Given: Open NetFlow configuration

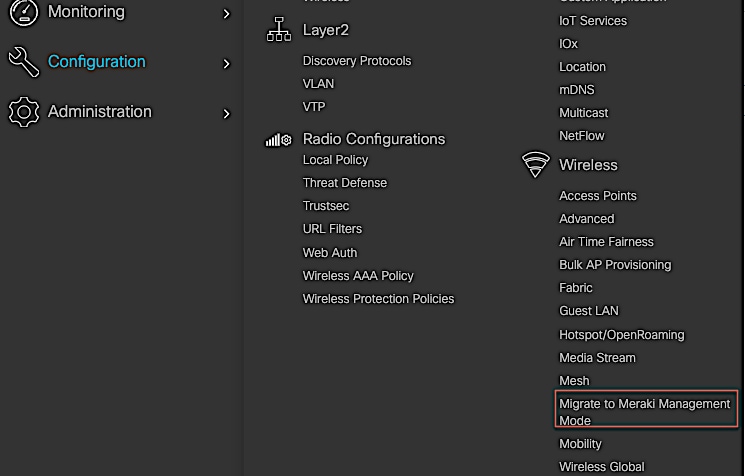Looking at the screenshot, I should 582,136.
